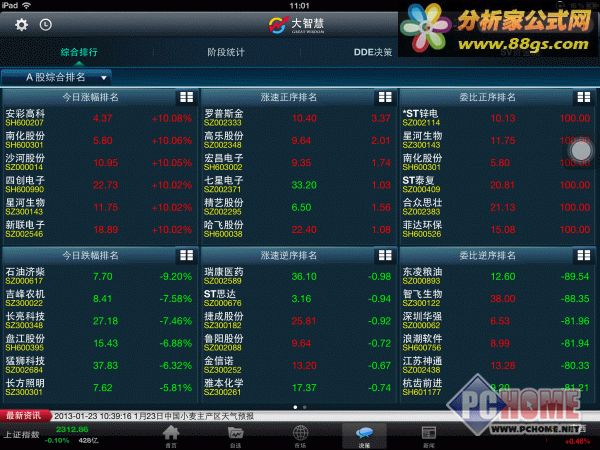Select 鲁阳股份 SZ002088 row
600x450 pixels.
pos(297,342)
